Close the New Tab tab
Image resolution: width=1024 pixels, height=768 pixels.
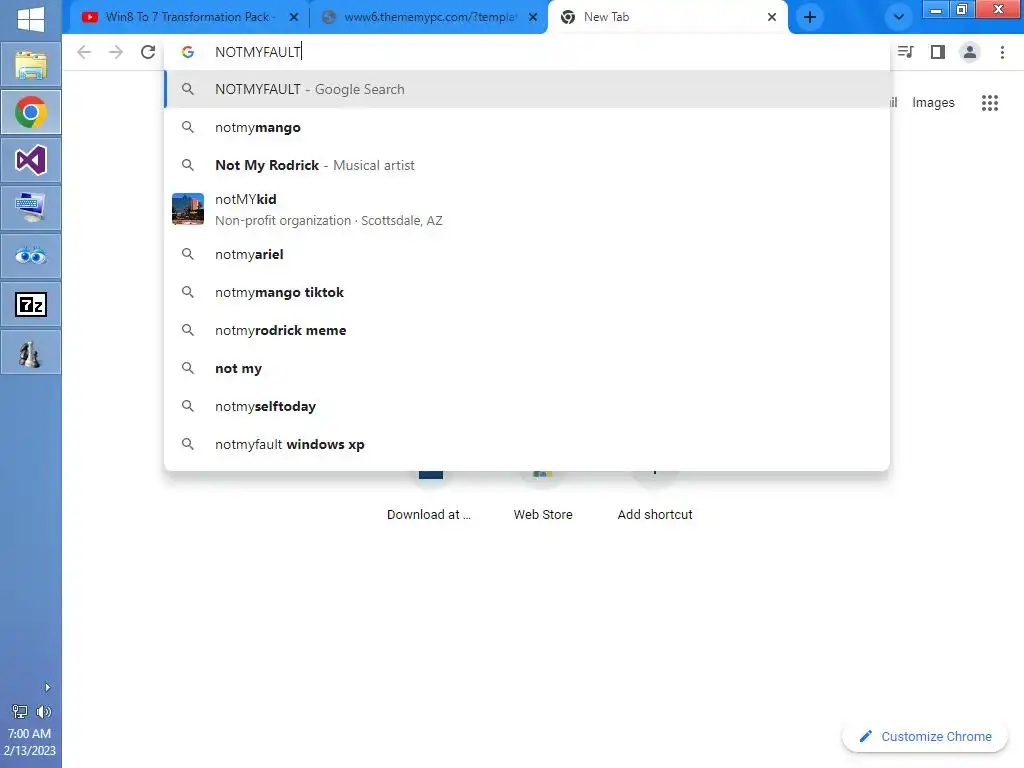coord(772,17)
